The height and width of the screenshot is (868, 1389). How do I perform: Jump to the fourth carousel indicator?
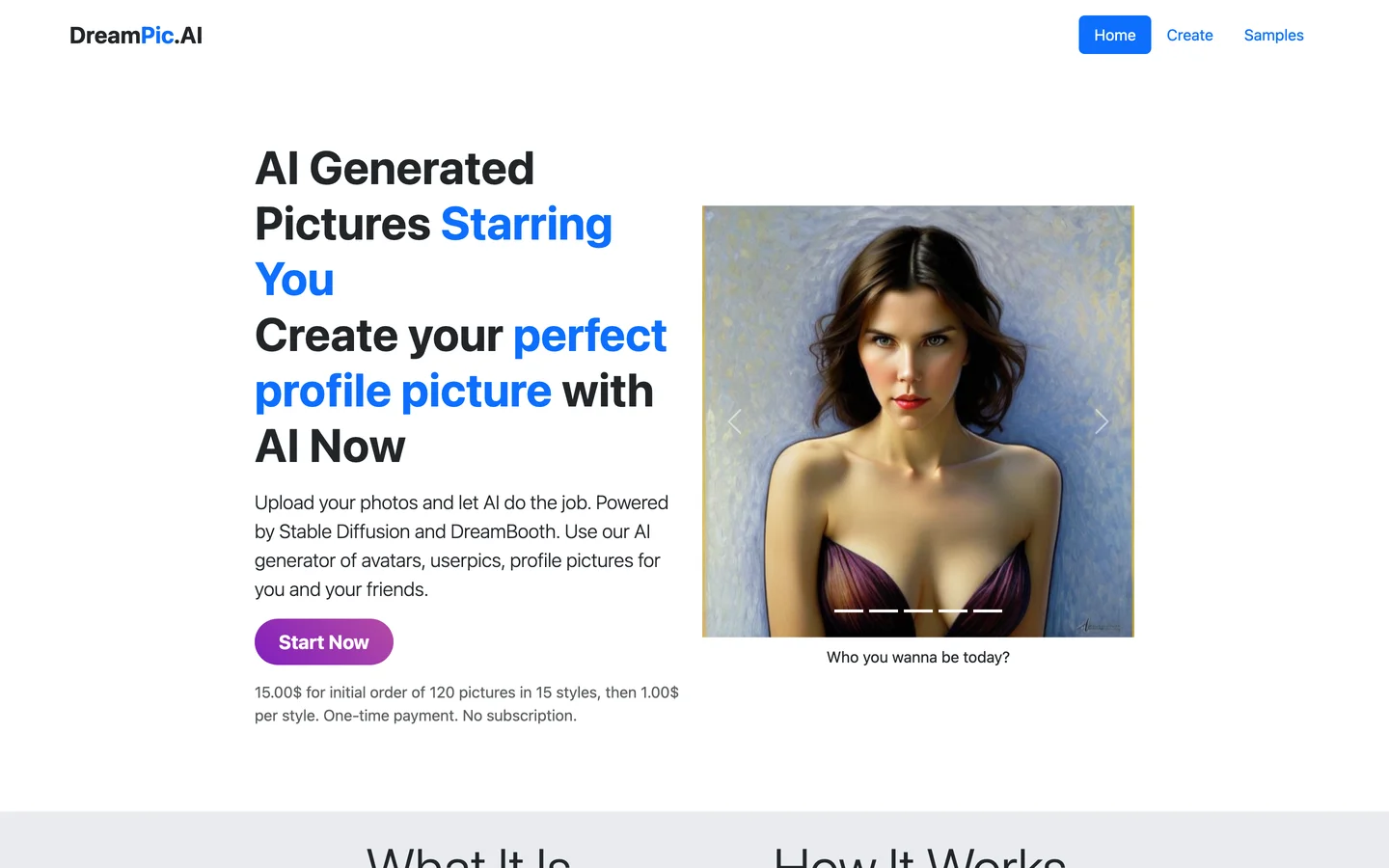(x=953, y=610)
